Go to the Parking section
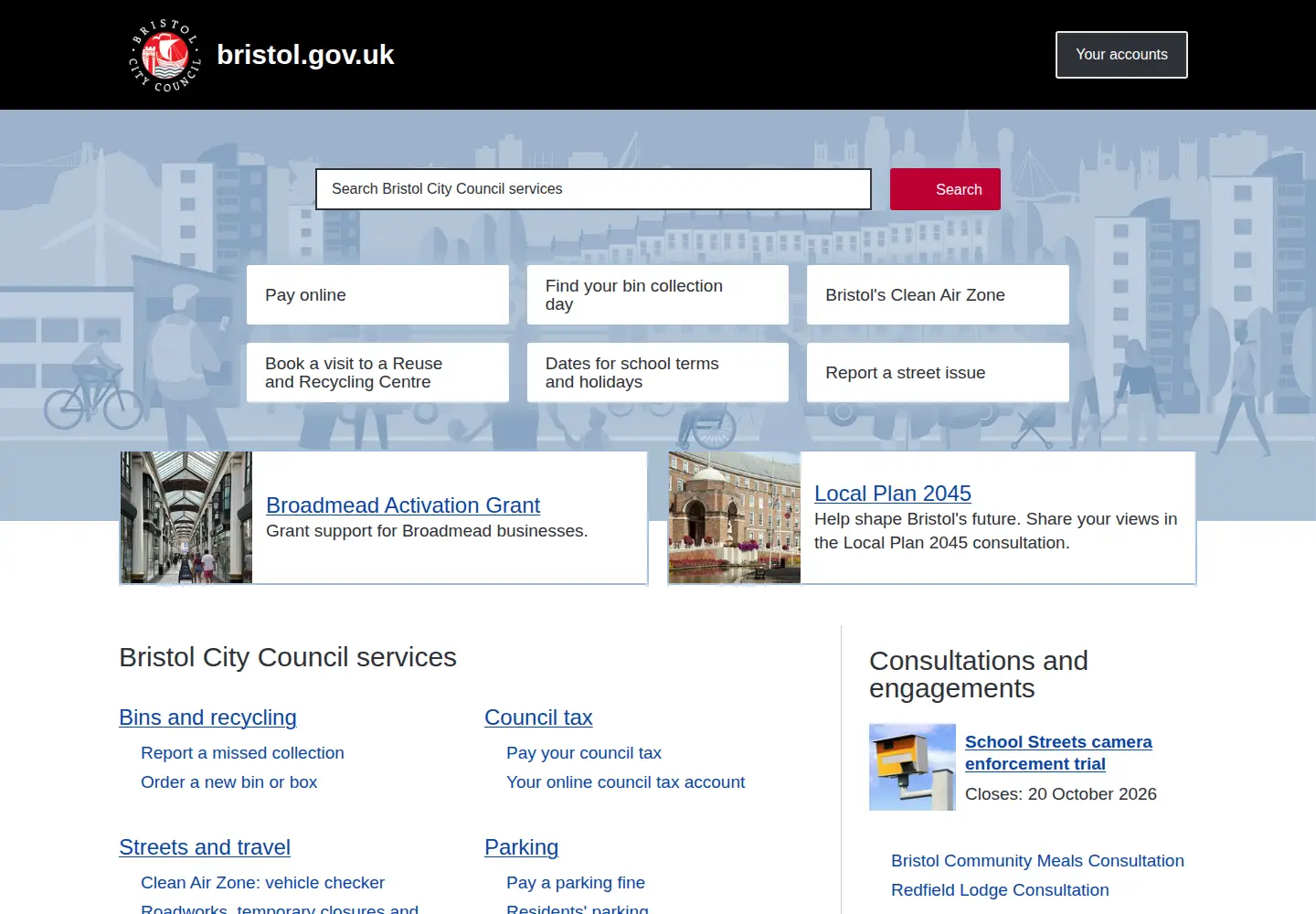The height and width of the screenshot is (914, 1316). point(521,847)
